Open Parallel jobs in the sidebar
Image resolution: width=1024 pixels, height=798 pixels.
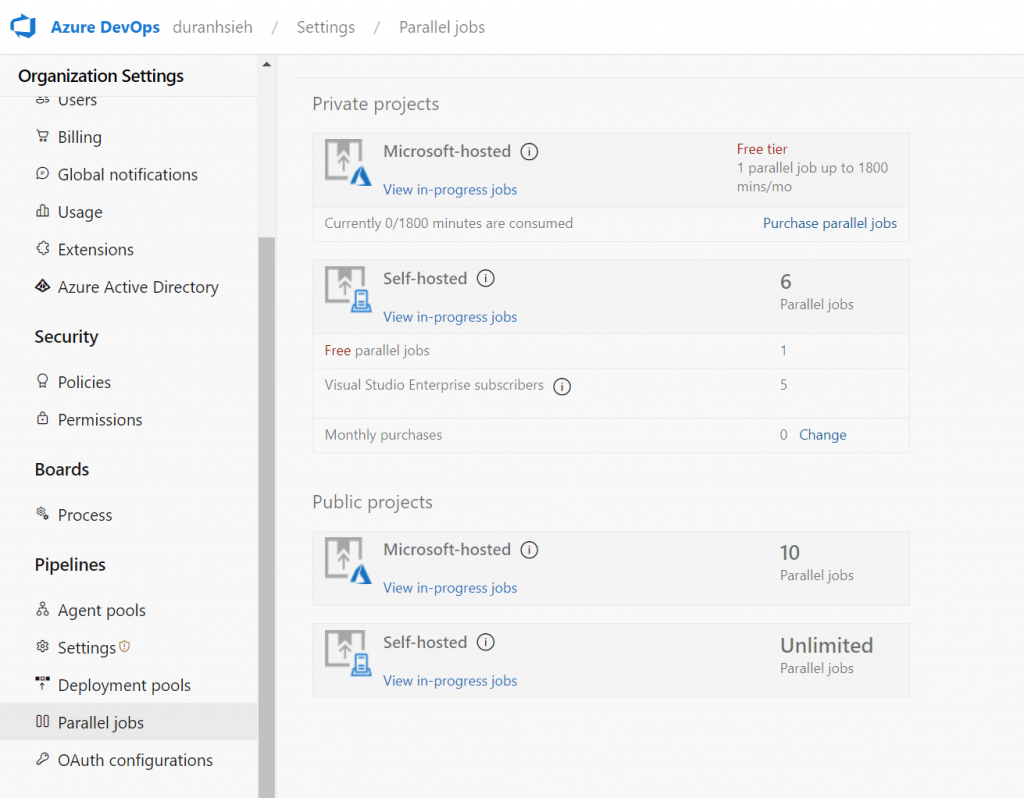tap(101, 723)
